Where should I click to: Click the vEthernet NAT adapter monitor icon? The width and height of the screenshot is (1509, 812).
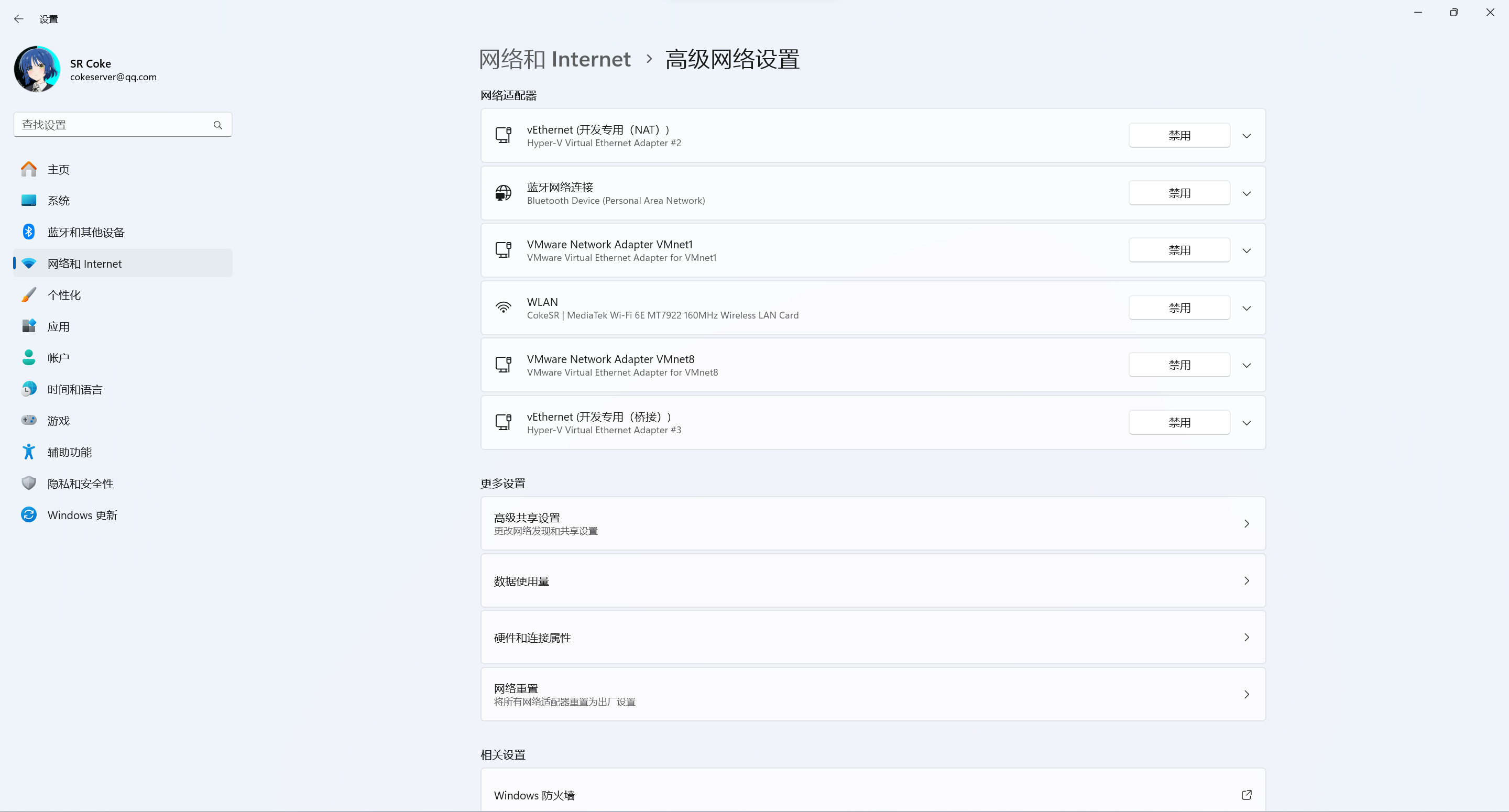coord(503,135)
